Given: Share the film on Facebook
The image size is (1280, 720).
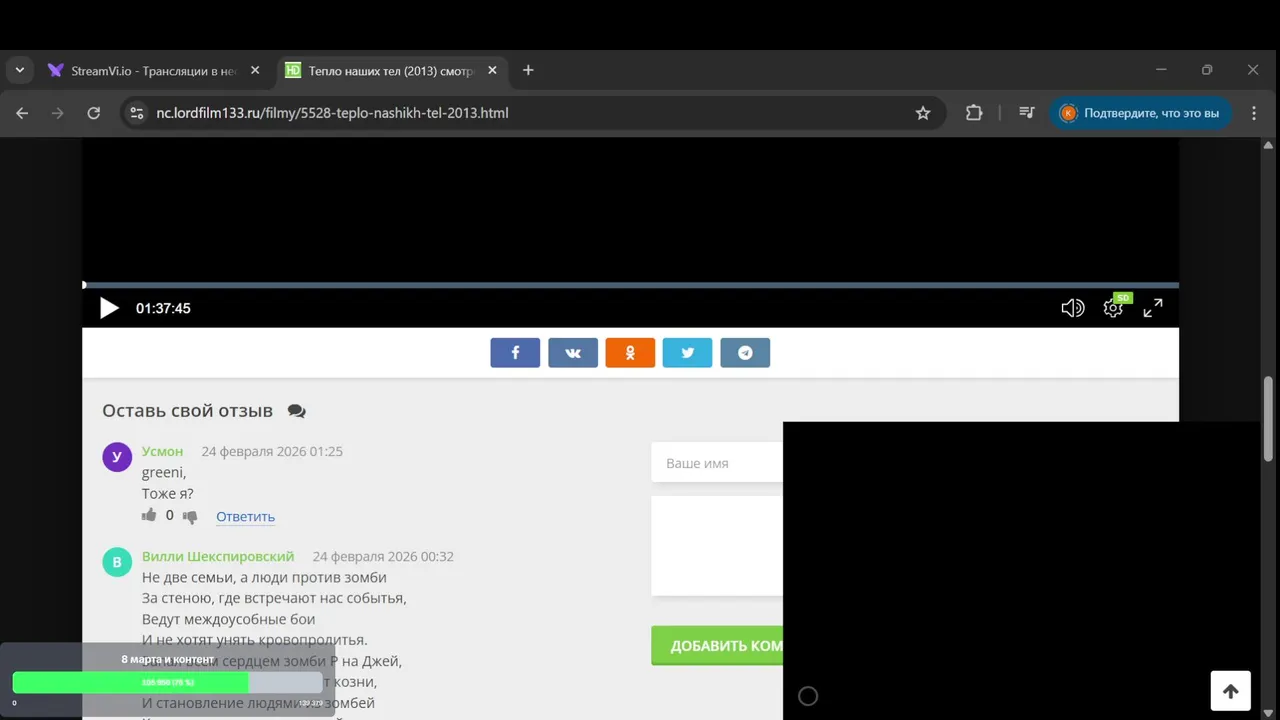Looking at the screenshot, I should (x=515, y=353).
